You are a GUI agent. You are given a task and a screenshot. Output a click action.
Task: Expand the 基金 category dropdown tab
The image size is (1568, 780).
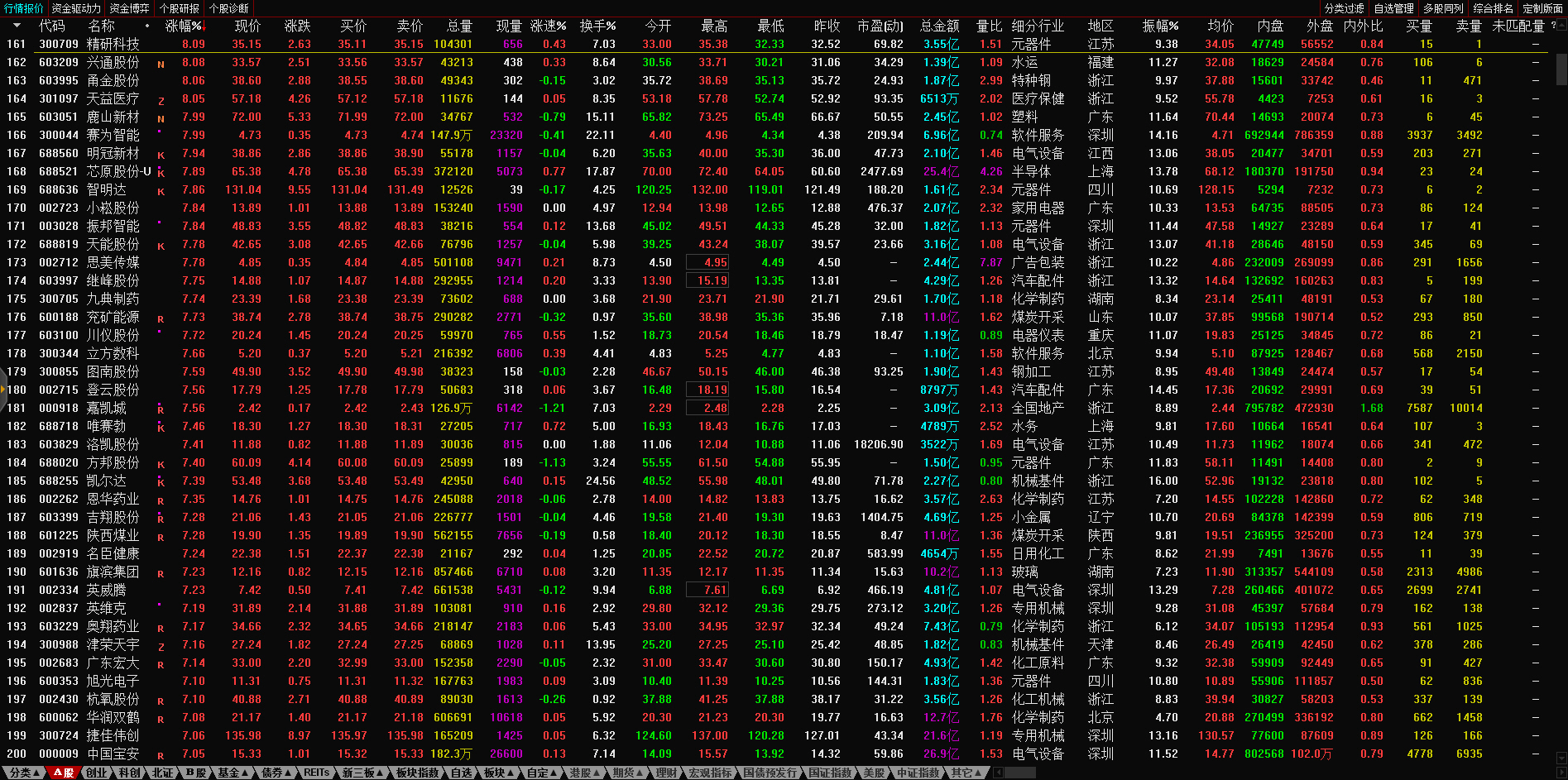[x=233, y=773]
